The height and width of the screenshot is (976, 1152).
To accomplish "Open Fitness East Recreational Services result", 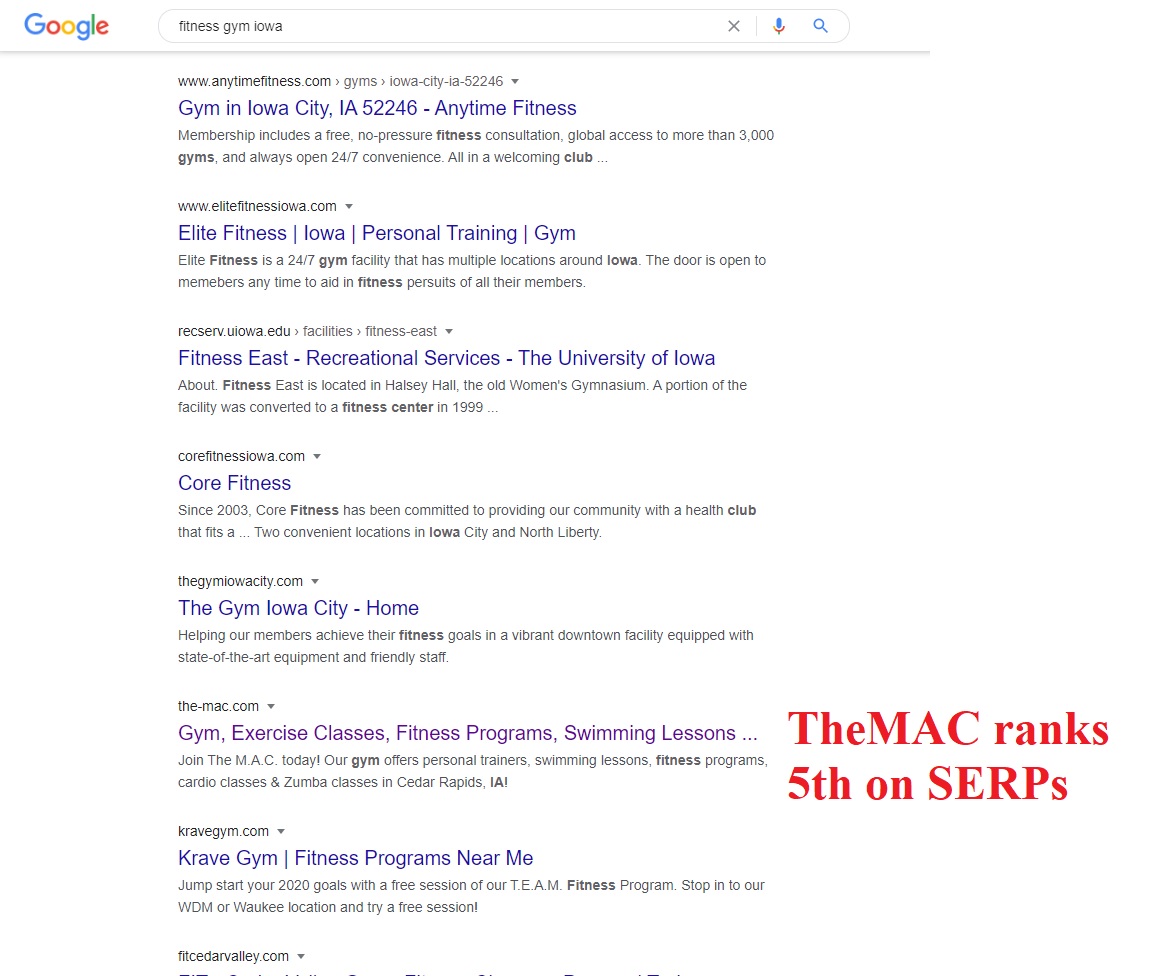I will coord(446,358).
